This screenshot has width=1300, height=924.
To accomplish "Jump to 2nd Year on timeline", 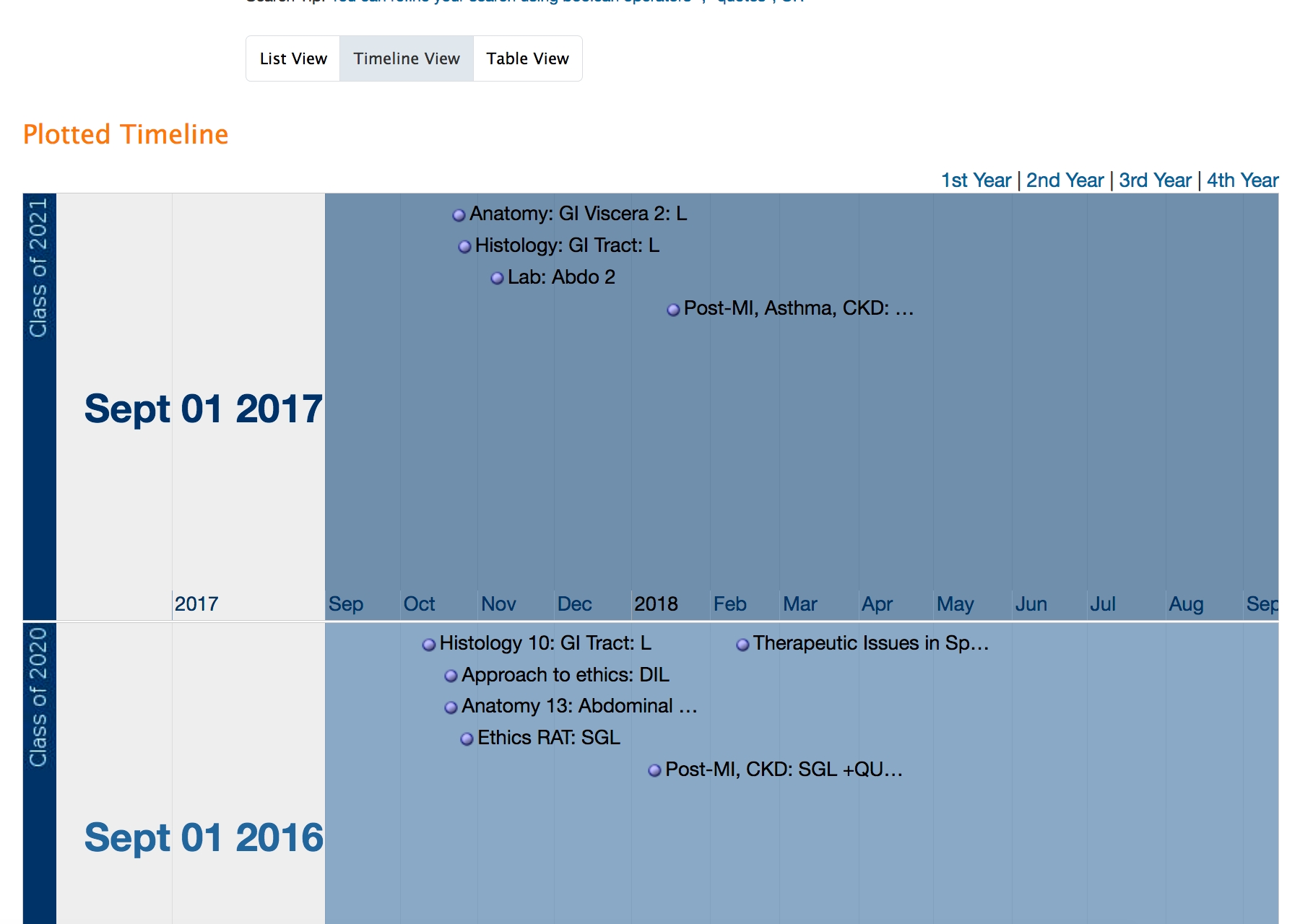I will coord(1065,180).
